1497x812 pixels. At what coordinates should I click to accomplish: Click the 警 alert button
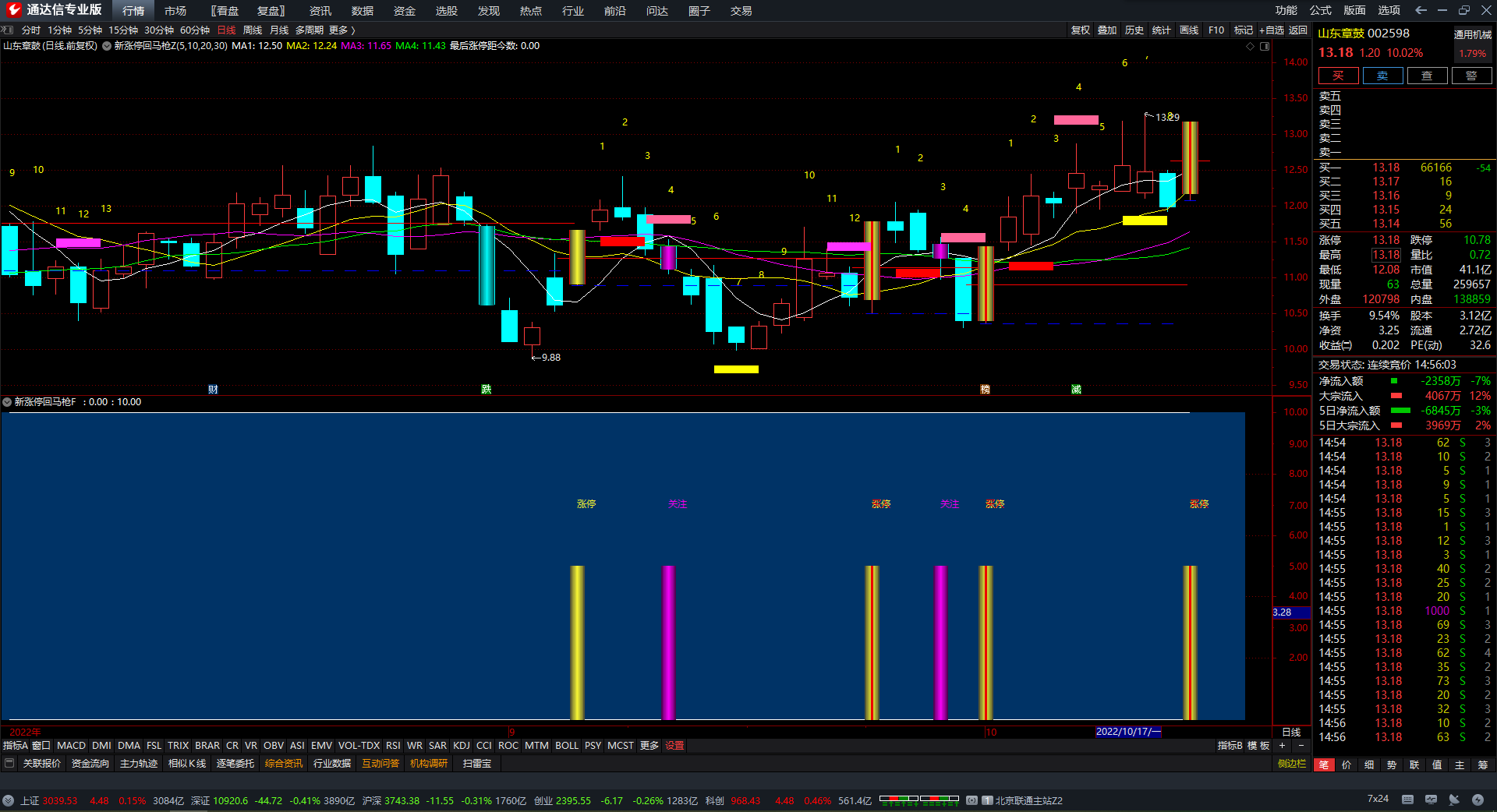pyautogui.click(x=1471, y=76)
